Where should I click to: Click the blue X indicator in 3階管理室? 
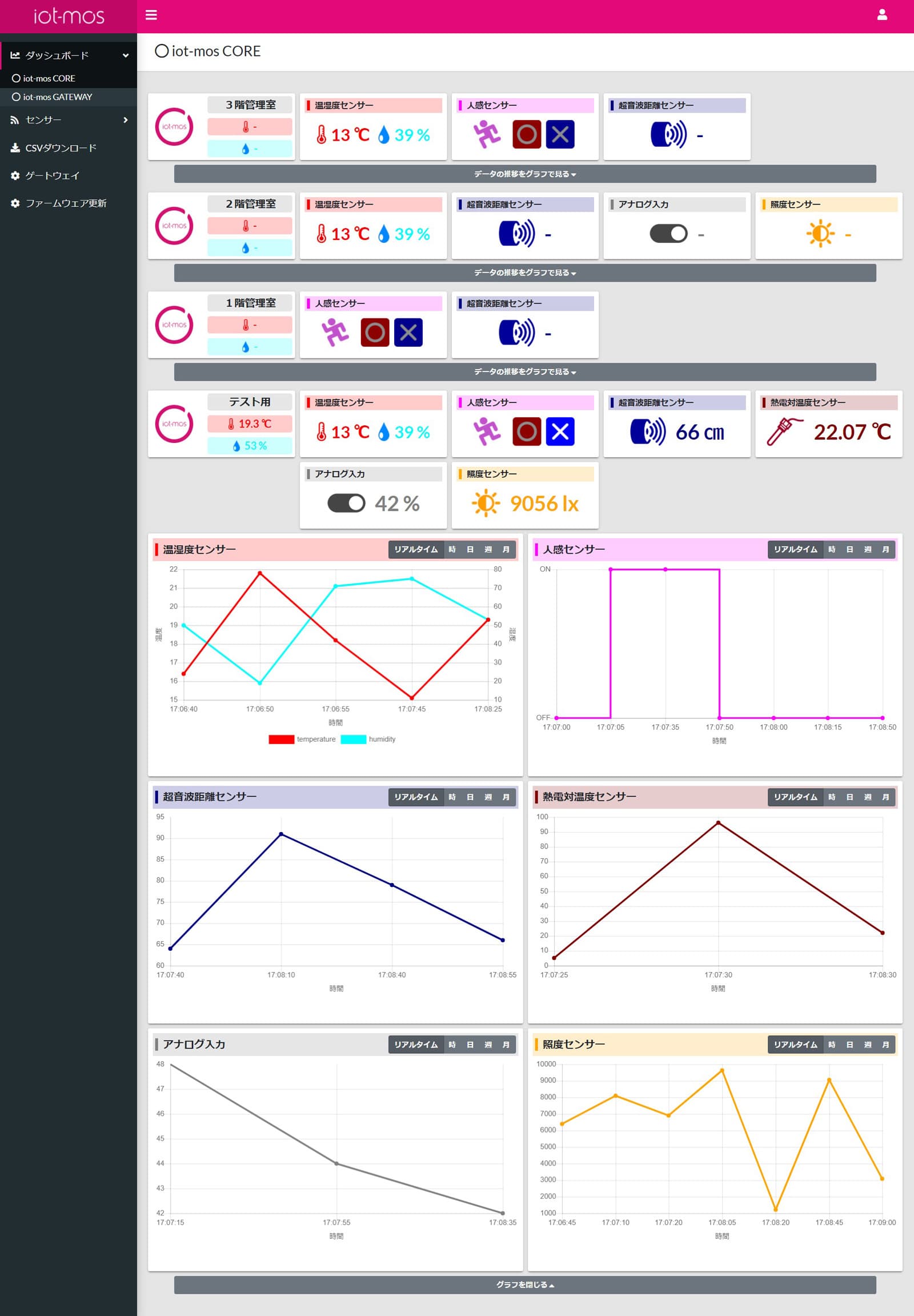pos(560,135)
